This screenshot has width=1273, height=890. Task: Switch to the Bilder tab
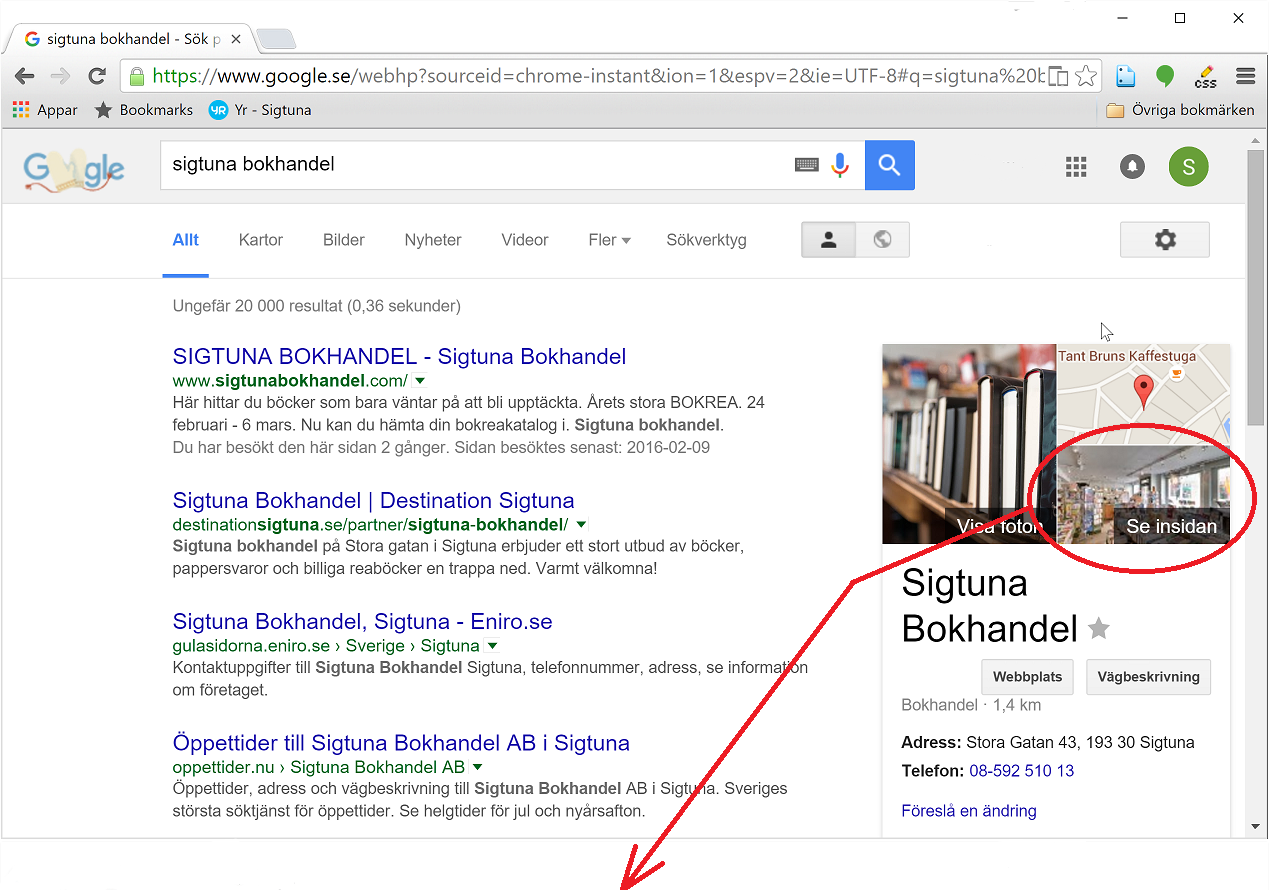[344, 240]
